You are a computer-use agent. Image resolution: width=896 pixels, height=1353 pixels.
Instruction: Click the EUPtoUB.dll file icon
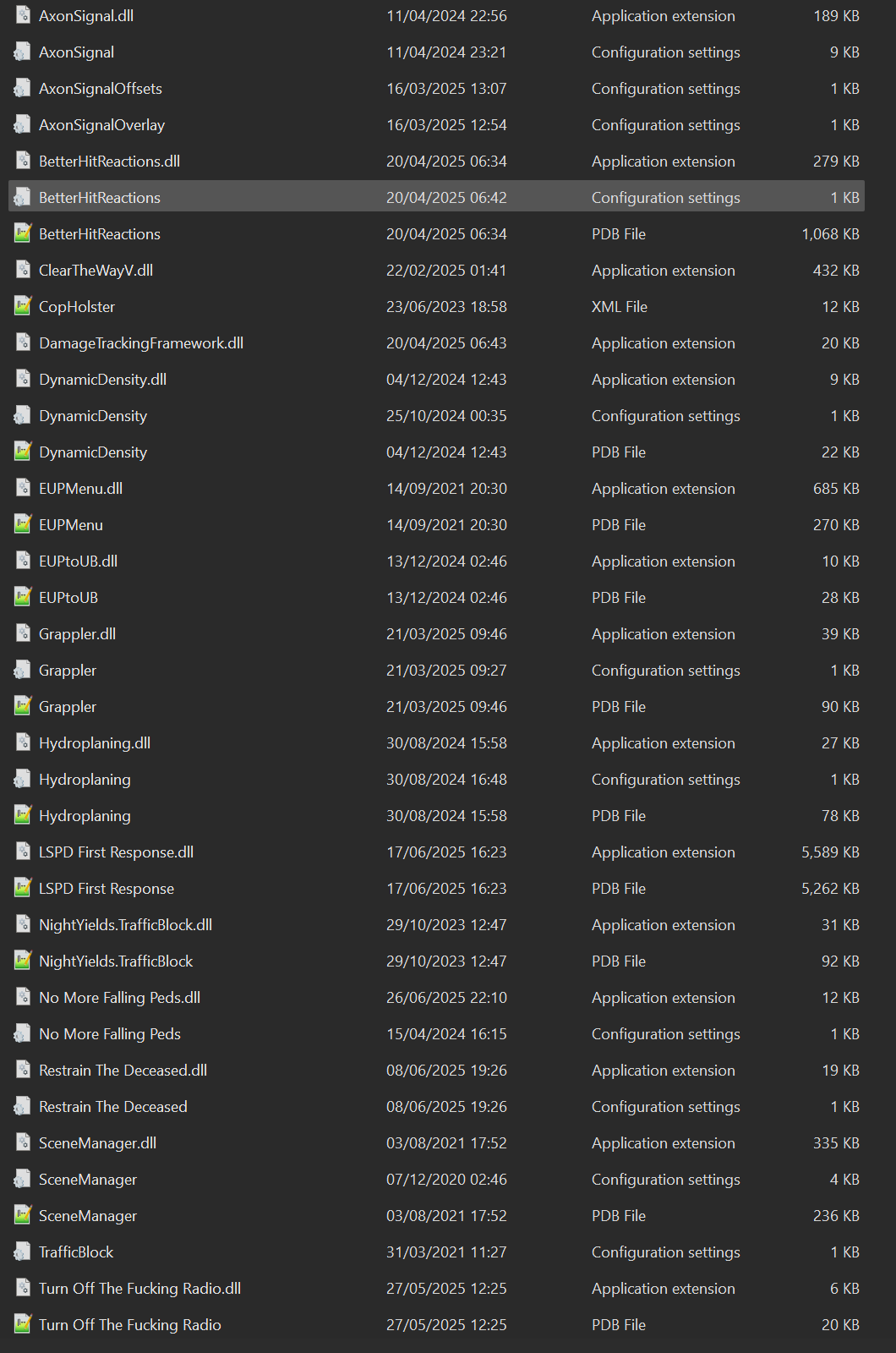(x=23, y=561)
